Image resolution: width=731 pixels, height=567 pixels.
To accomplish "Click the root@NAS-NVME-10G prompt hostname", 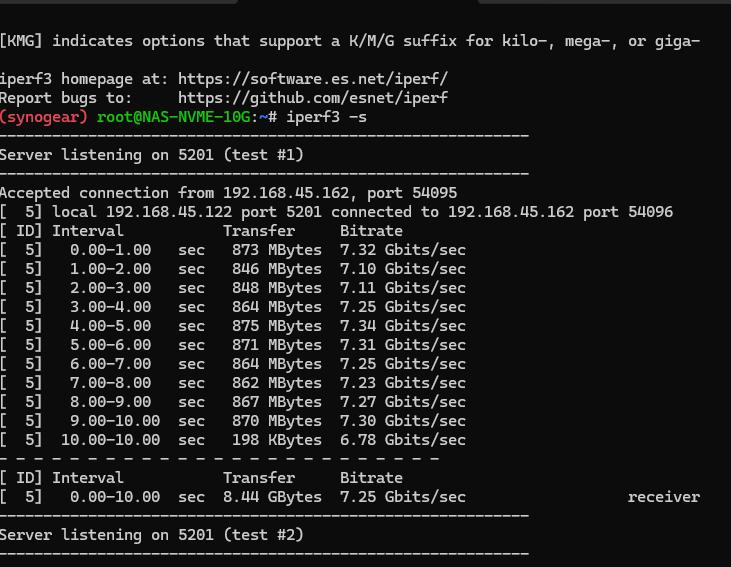I will [x=173, y=117].
